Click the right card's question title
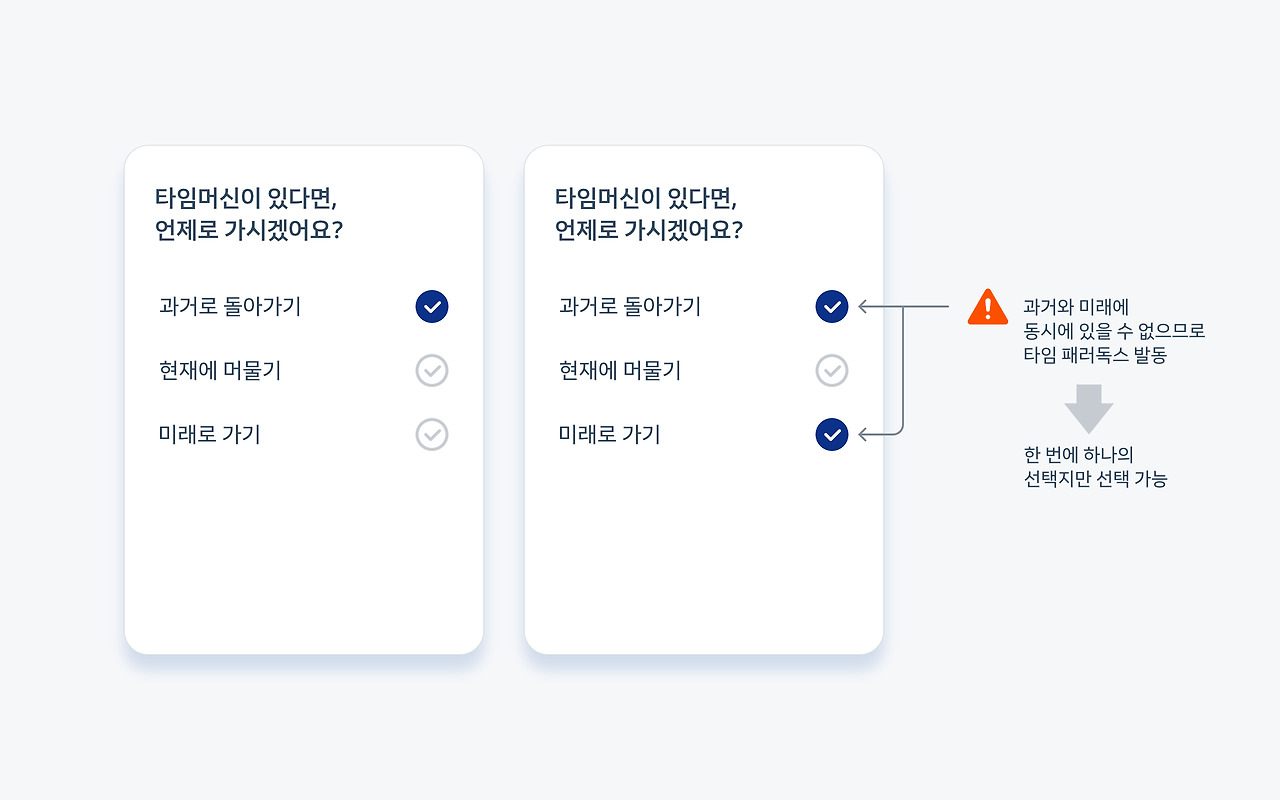1280x800 pixels. pos(649,213)
